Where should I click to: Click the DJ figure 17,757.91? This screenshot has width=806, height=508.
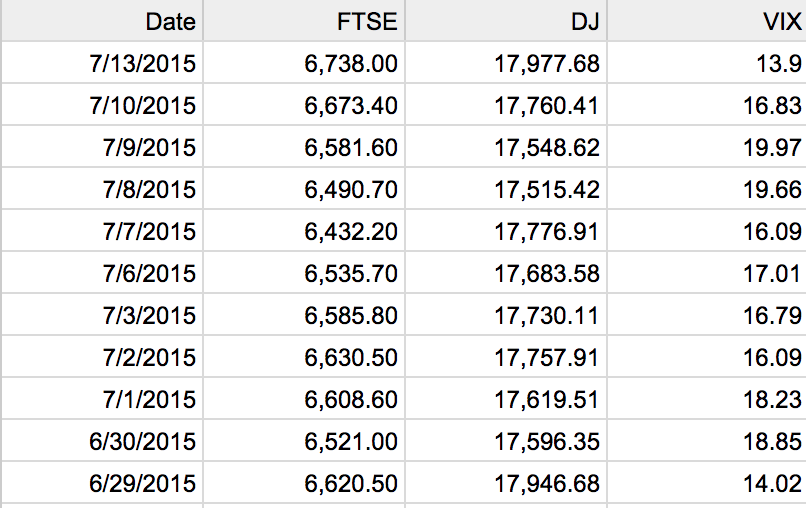pos(506,357)
